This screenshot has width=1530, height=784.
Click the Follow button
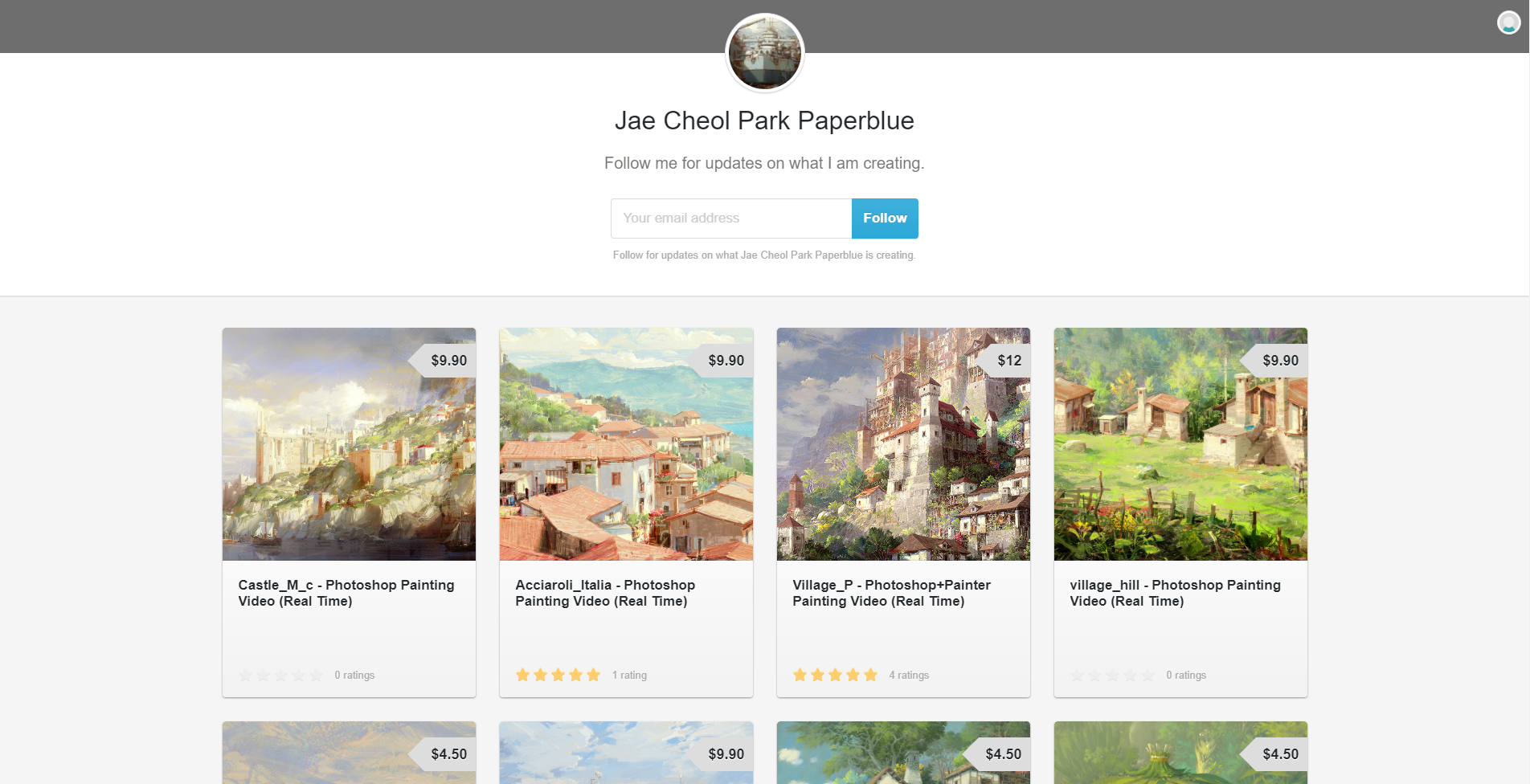point(885,218)
